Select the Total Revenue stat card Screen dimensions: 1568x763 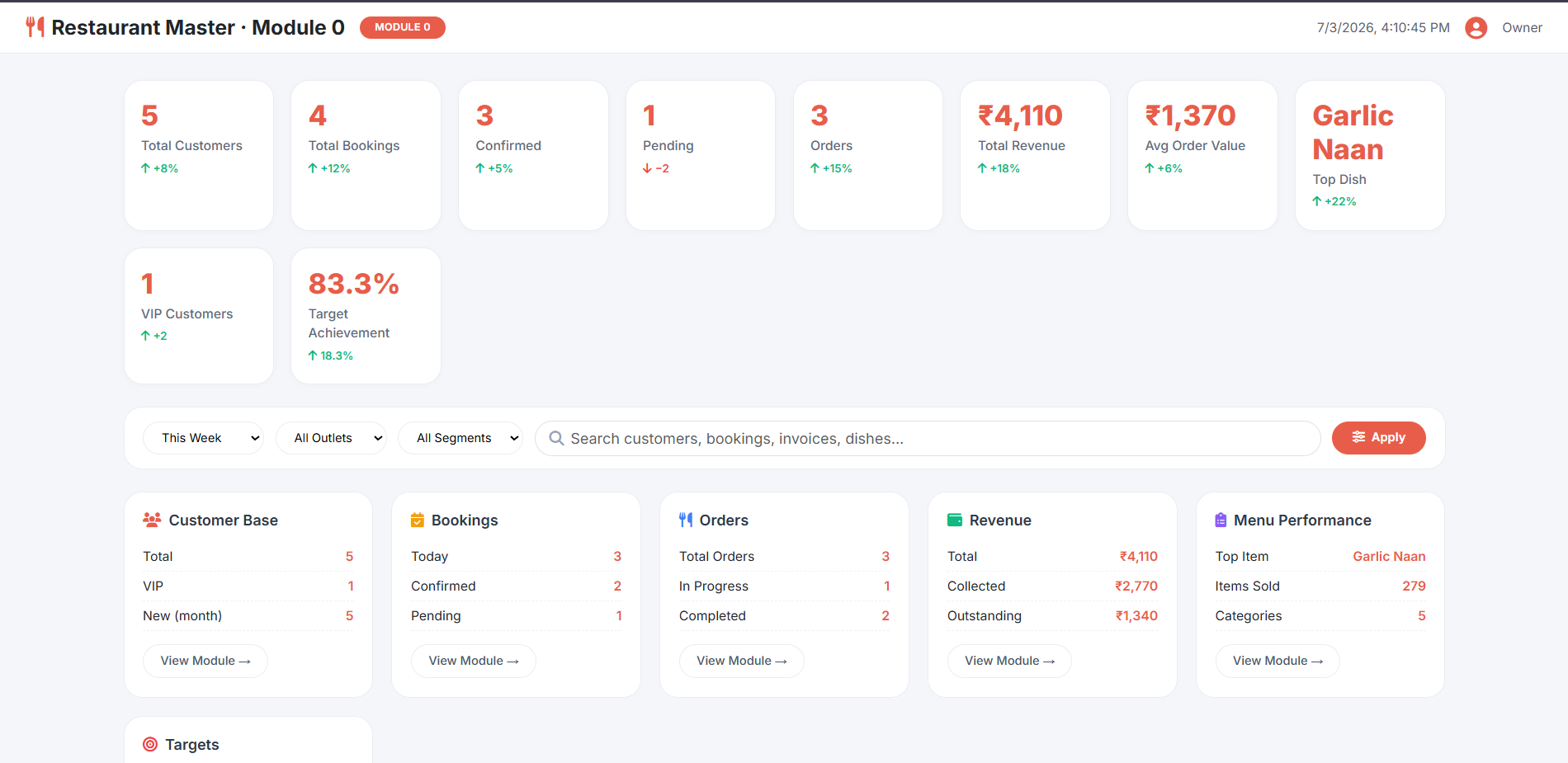click(x=1035, y=155)
